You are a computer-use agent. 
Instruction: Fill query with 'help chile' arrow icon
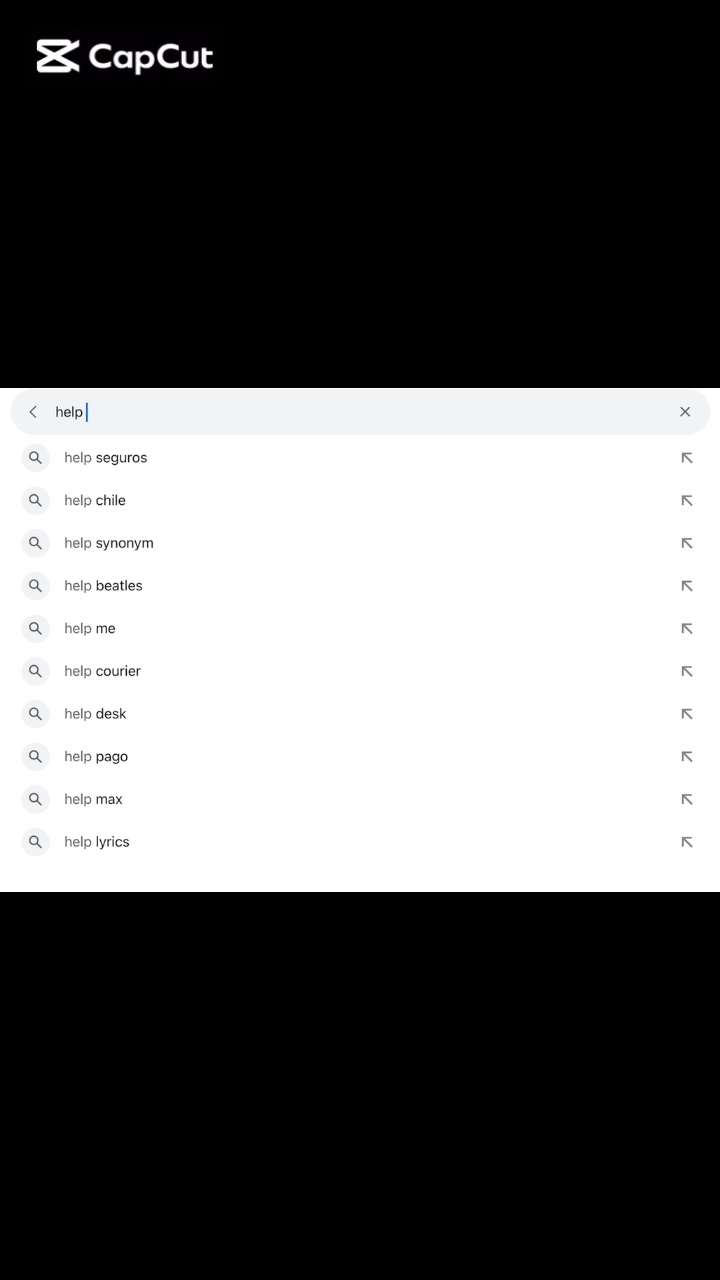coord(687,500)
